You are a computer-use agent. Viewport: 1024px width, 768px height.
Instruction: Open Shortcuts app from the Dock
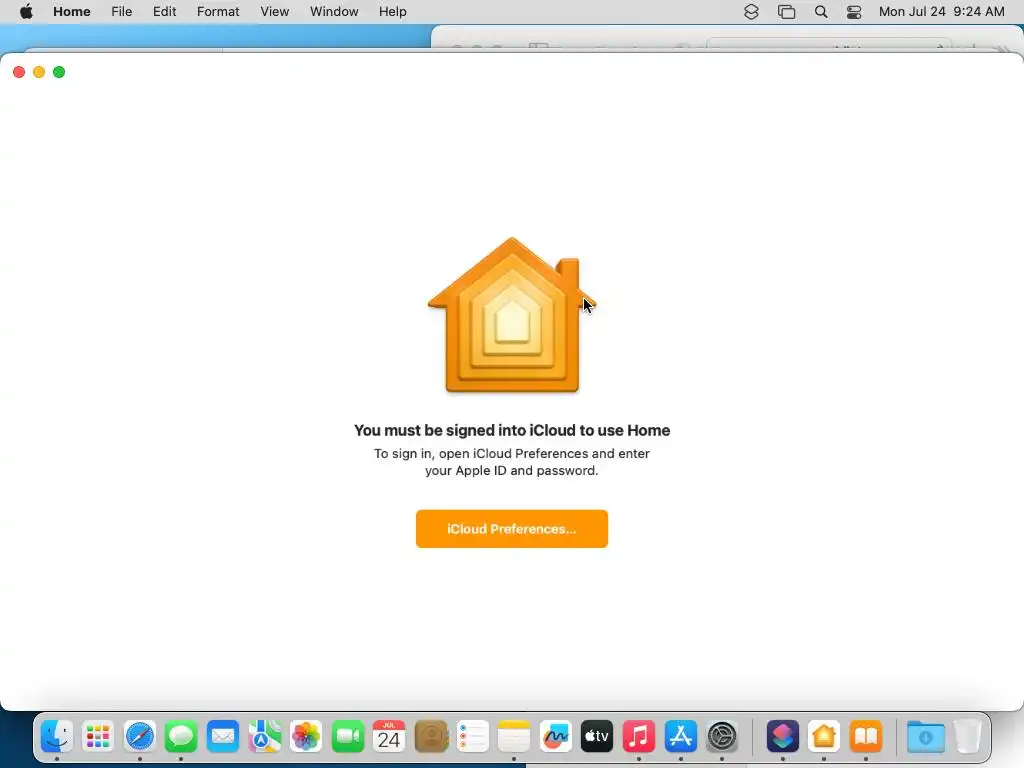pos(782,737)
